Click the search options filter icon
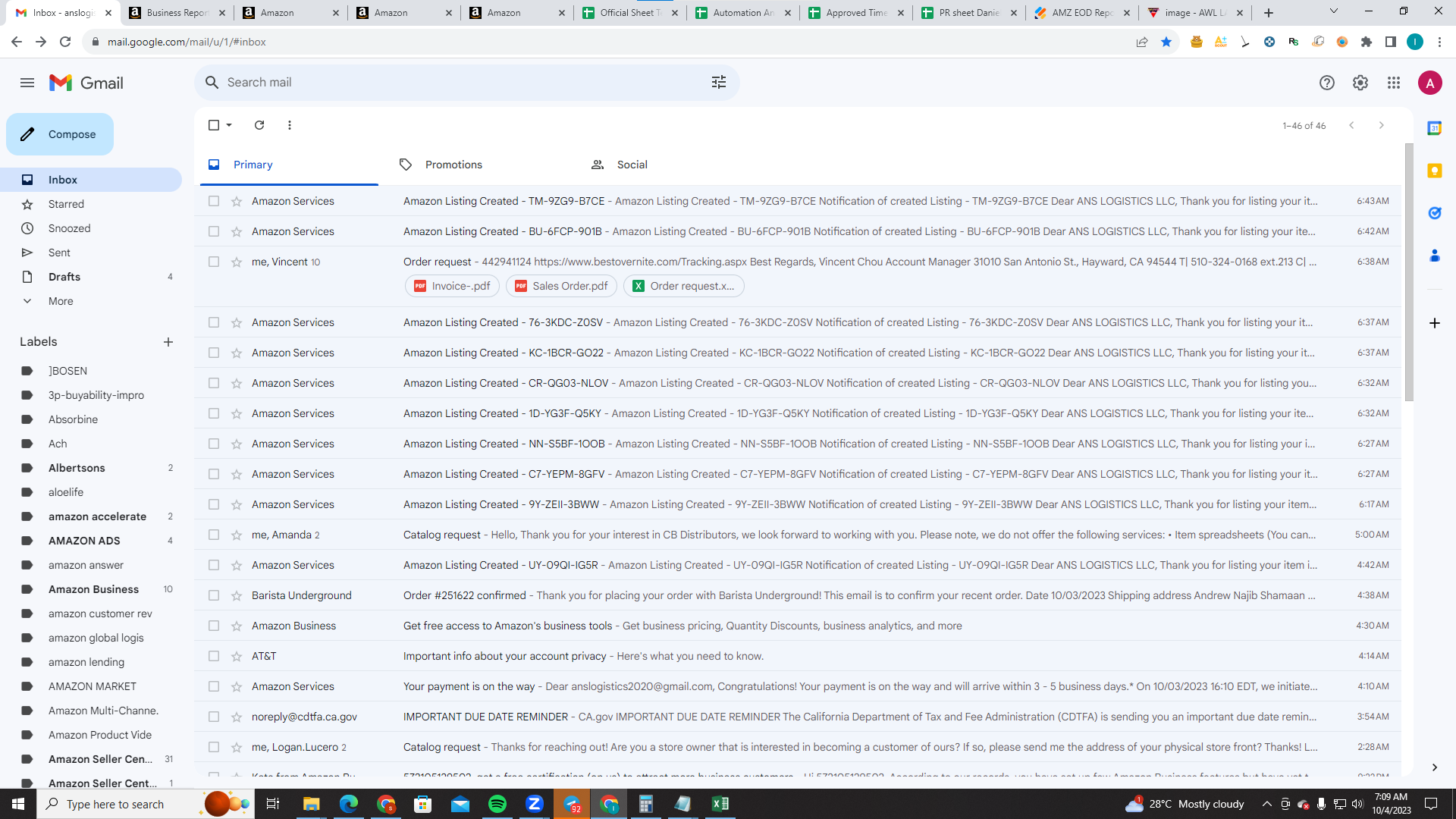The width and height of the screenshot is (1456, 819). click(x=719, y=82)
